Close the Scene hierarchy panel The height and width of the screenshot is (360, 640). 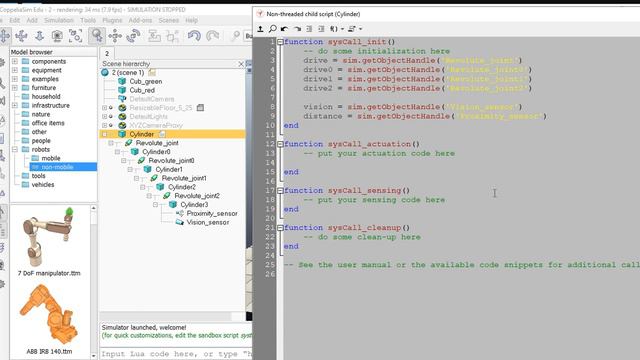click(241, 64)
